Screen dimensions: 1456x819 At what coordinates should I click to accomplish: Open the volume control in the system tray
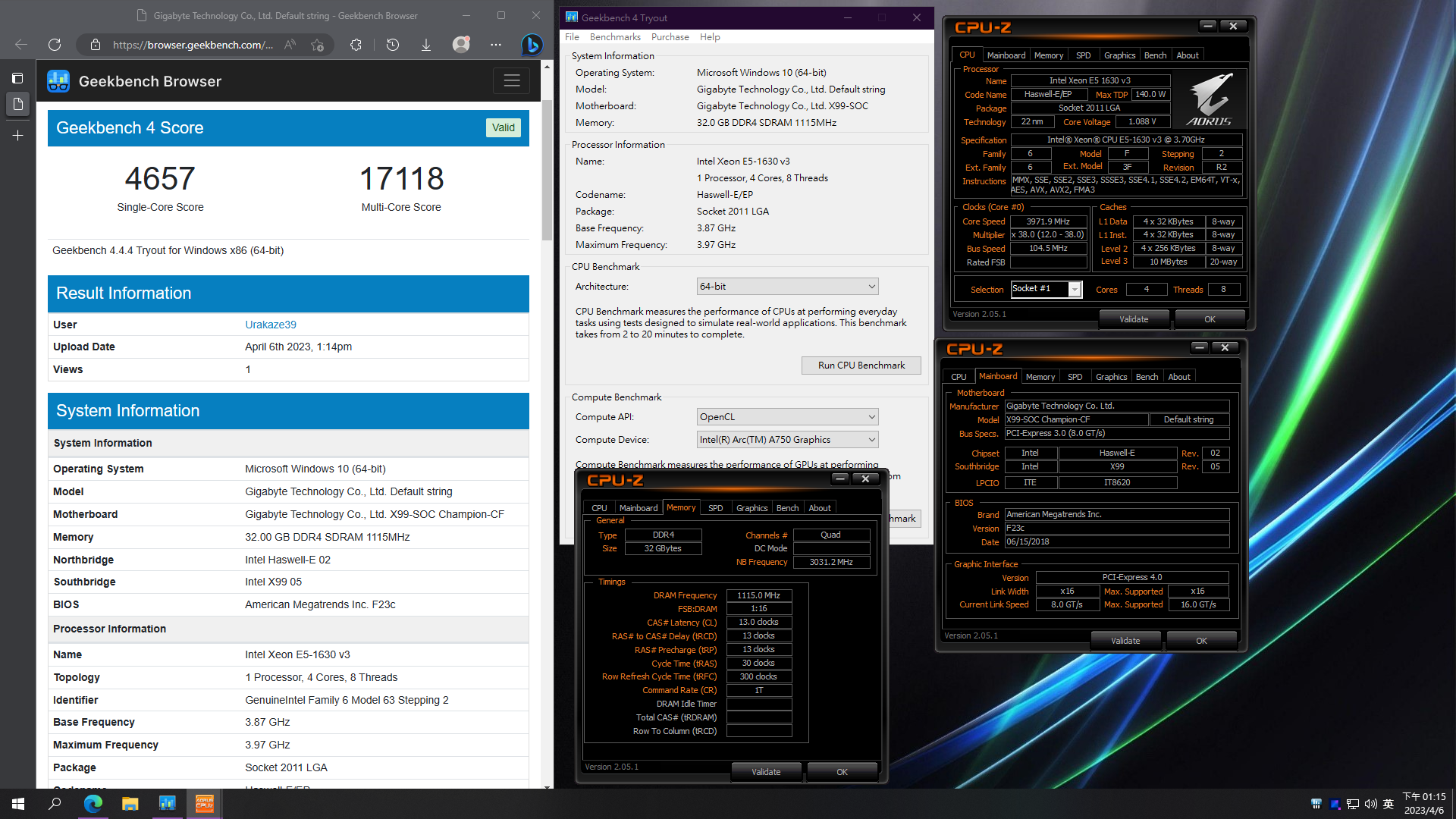[x=1370, y=804]
